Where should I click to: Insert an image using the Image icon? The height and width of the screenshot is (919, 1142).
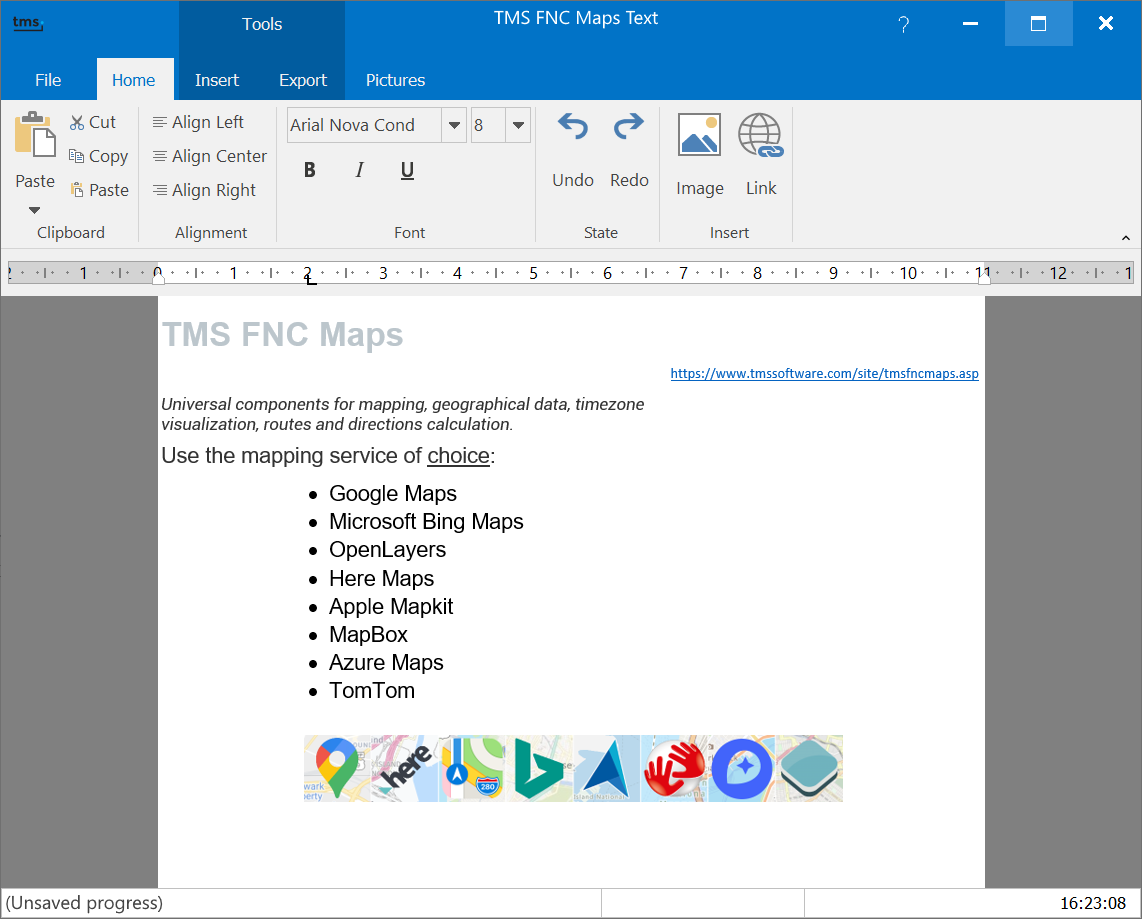click(x=699, y=133)
